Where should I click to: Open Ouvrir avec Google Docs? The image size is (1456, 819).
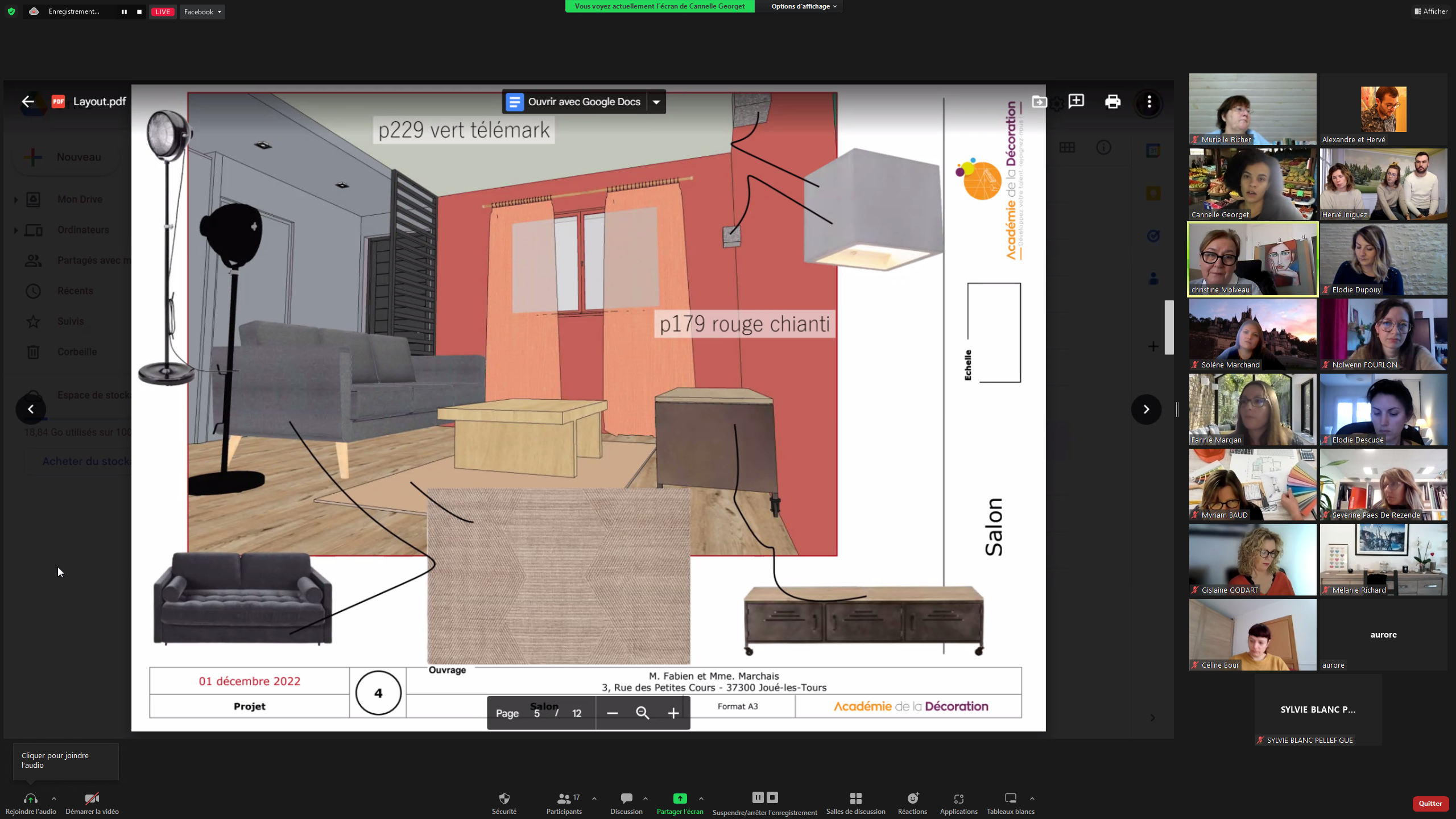[574, 102]
